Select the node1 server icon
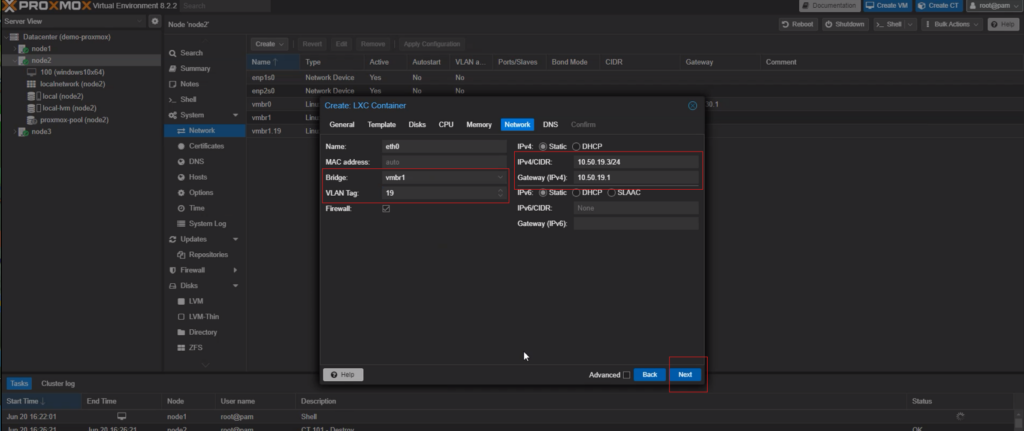This screenshot has height=431, width=1024. [x=24, y=49]
